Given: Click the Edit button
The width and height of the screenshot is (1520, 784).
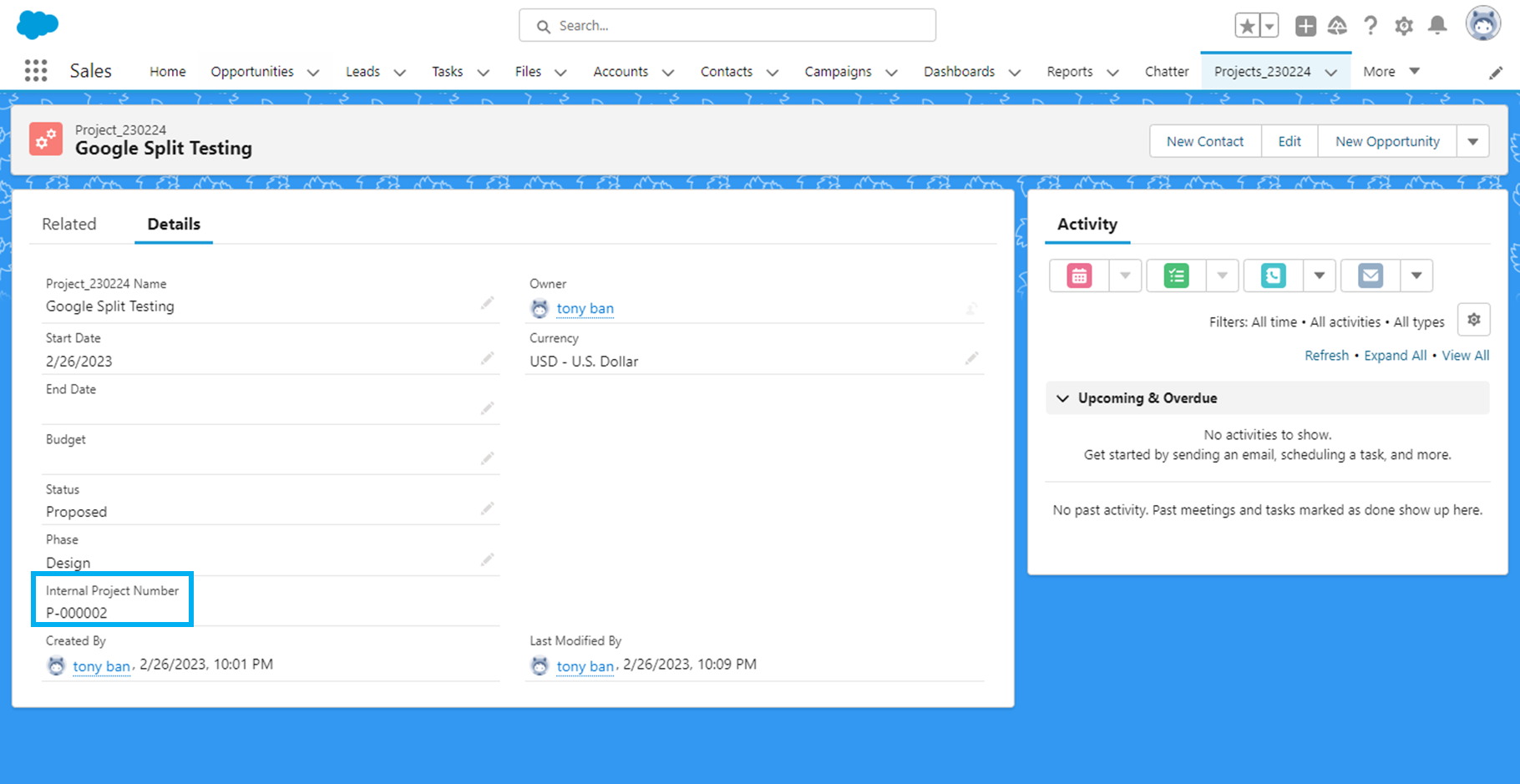Looking at the screenshot, I should click(x=1289, y=141).
